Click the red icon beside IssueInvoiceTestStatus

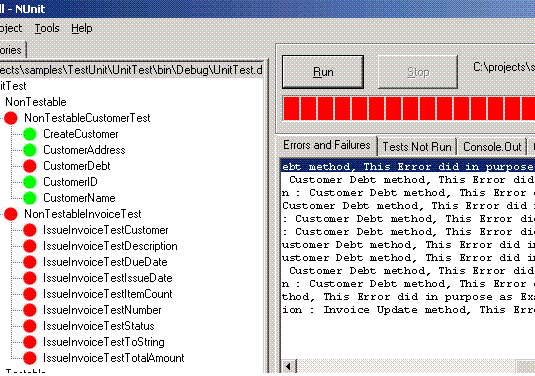30,326
